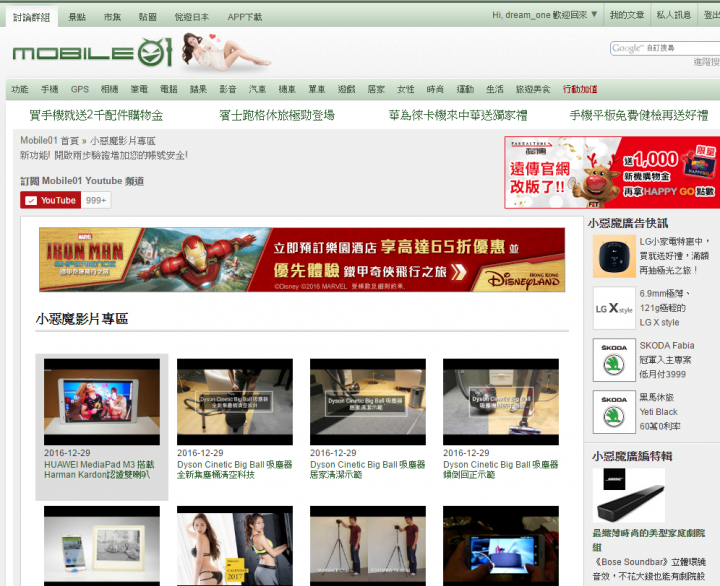Open the Dyson 居家清潔示範 video thumbnail
Image resolution: width=720 pixels, height=586 pixels.
(368, 402)
